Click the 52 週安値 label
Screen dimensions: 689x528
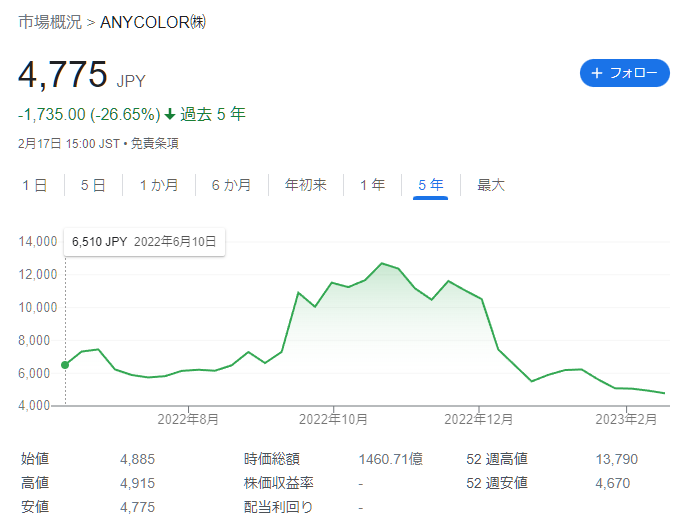tap(497, 483)
